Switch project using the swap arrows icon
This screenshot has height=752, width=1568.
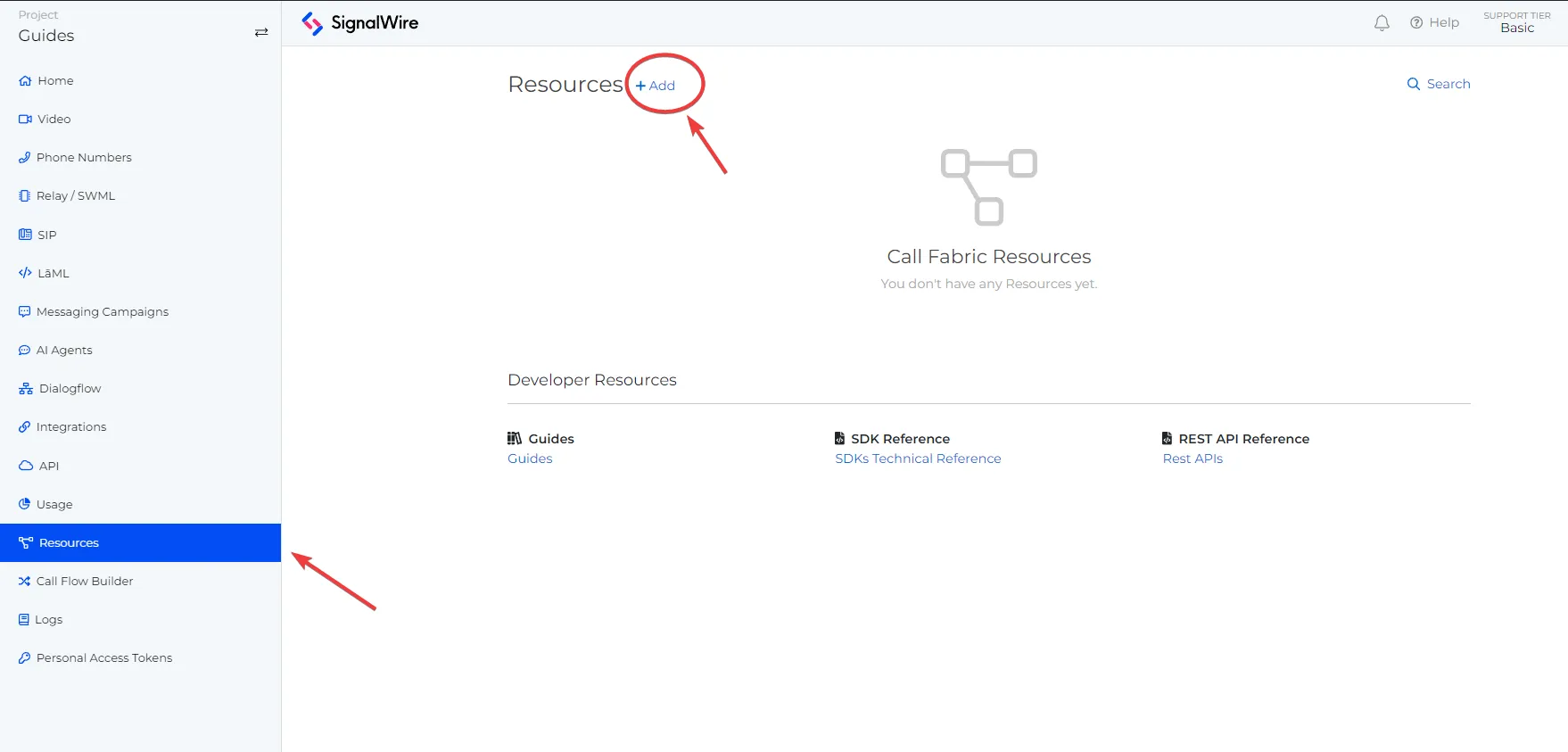pos(261,32)
